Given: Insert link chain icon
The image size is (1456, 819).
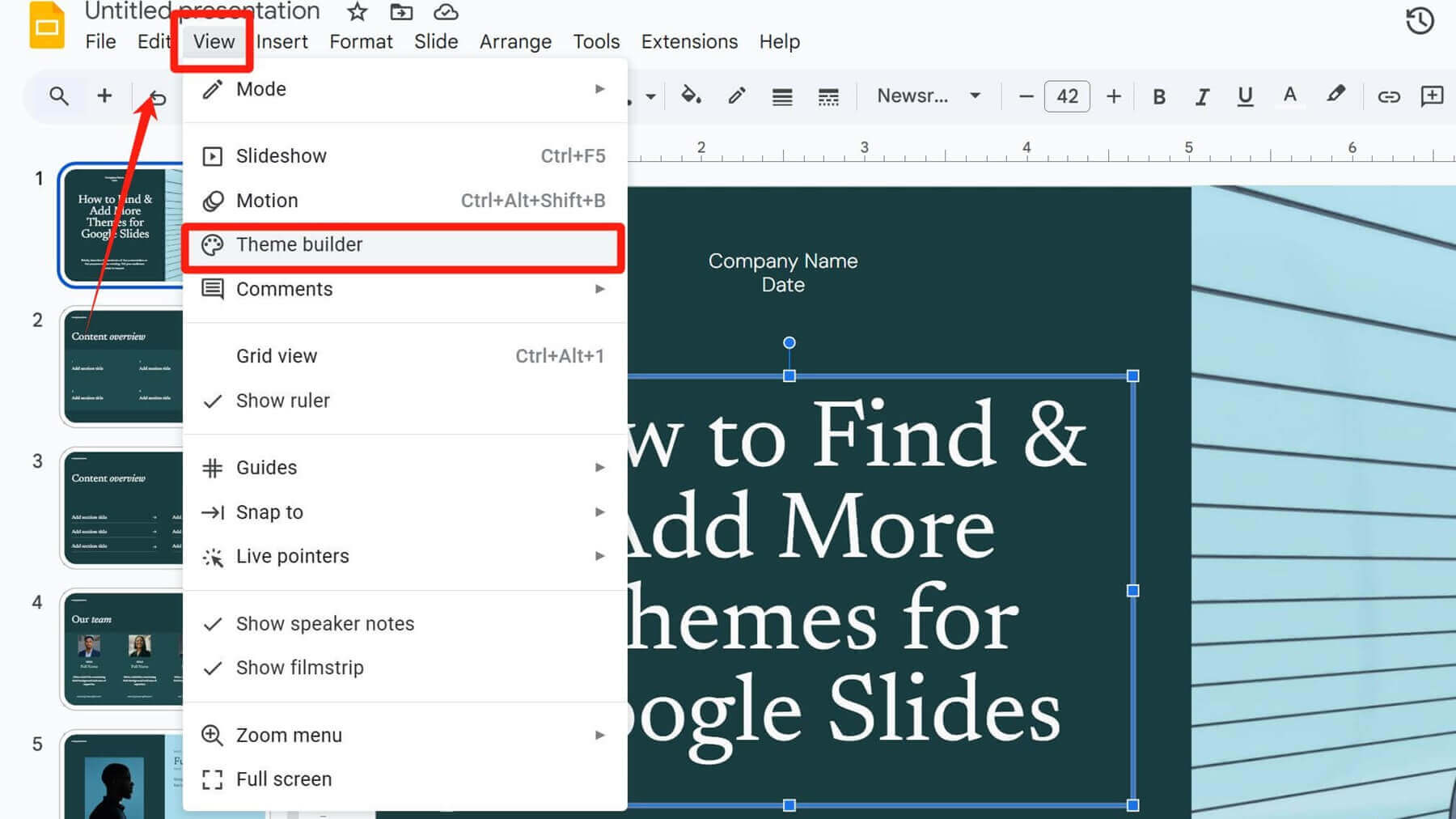Looking at the screenshot, I should pos(1389,97).
